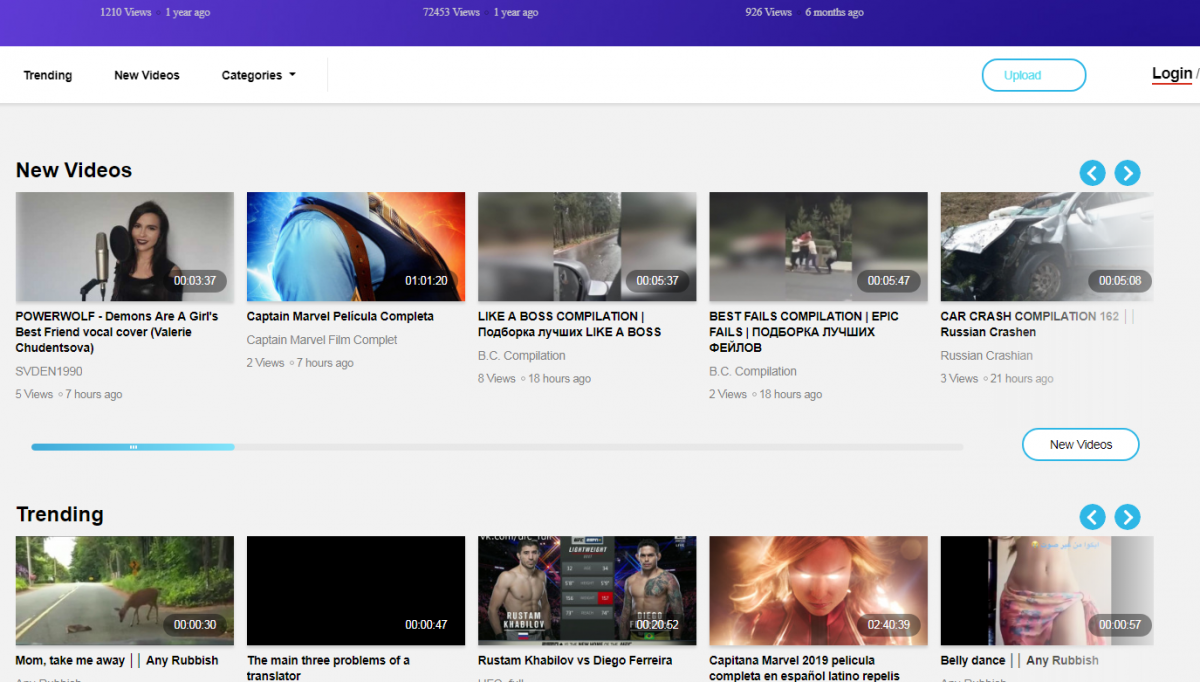
Task: Open the BEST FAILS COMPILATION title link
Action: point(804,332)
